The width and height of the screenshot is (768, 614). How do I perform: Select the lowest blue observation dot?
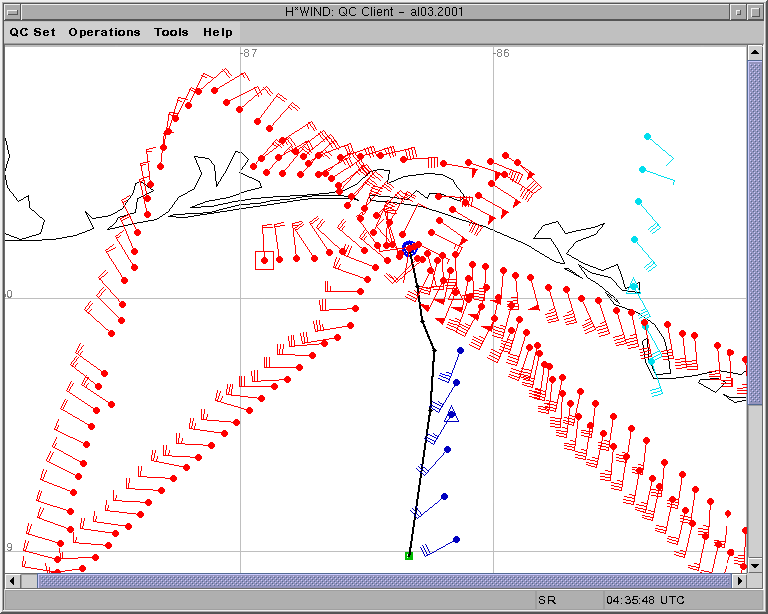click(456, 539)
